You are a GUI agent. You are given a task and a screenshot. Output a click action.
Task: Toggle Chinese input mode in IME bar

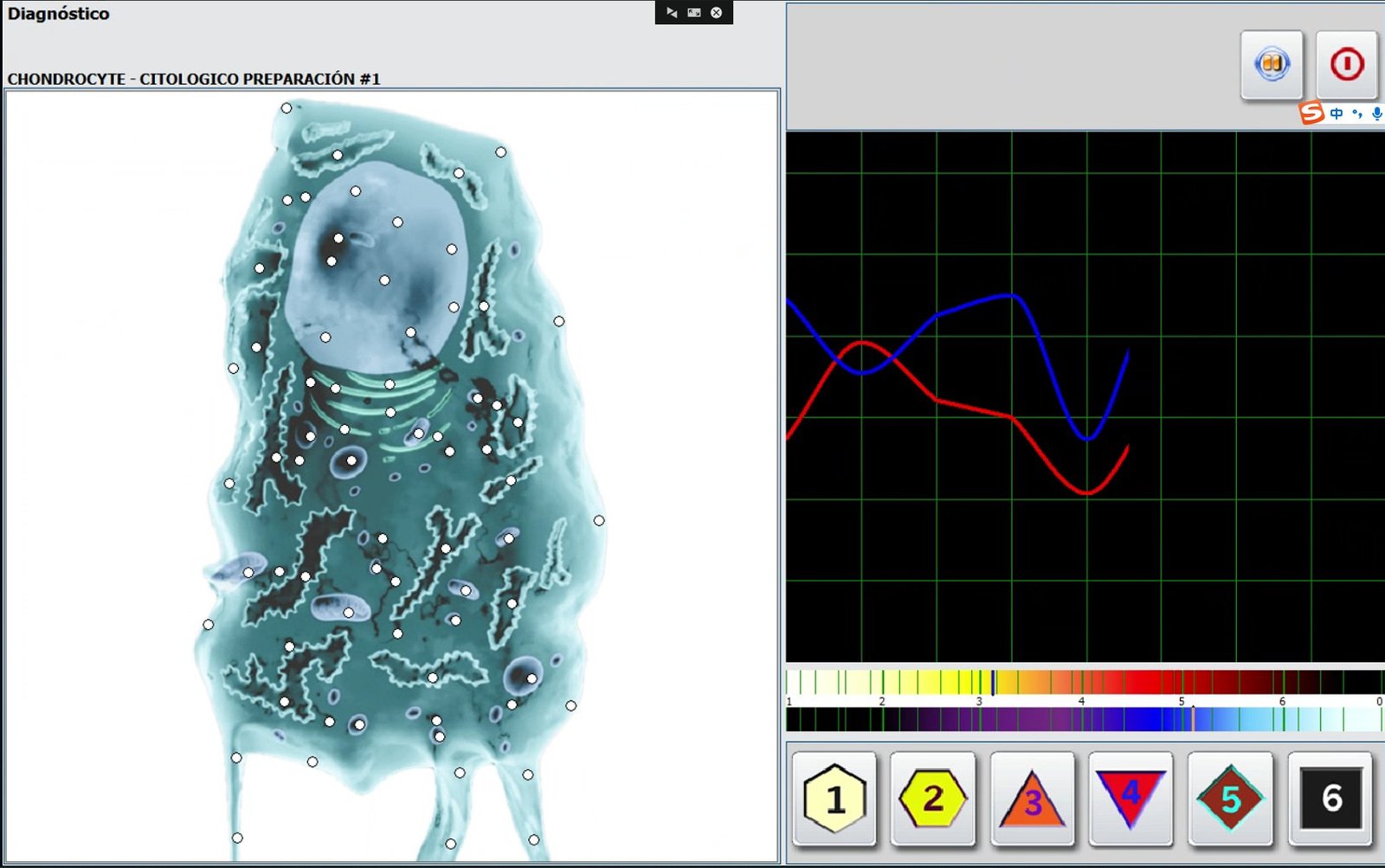tap(1337, 113)
